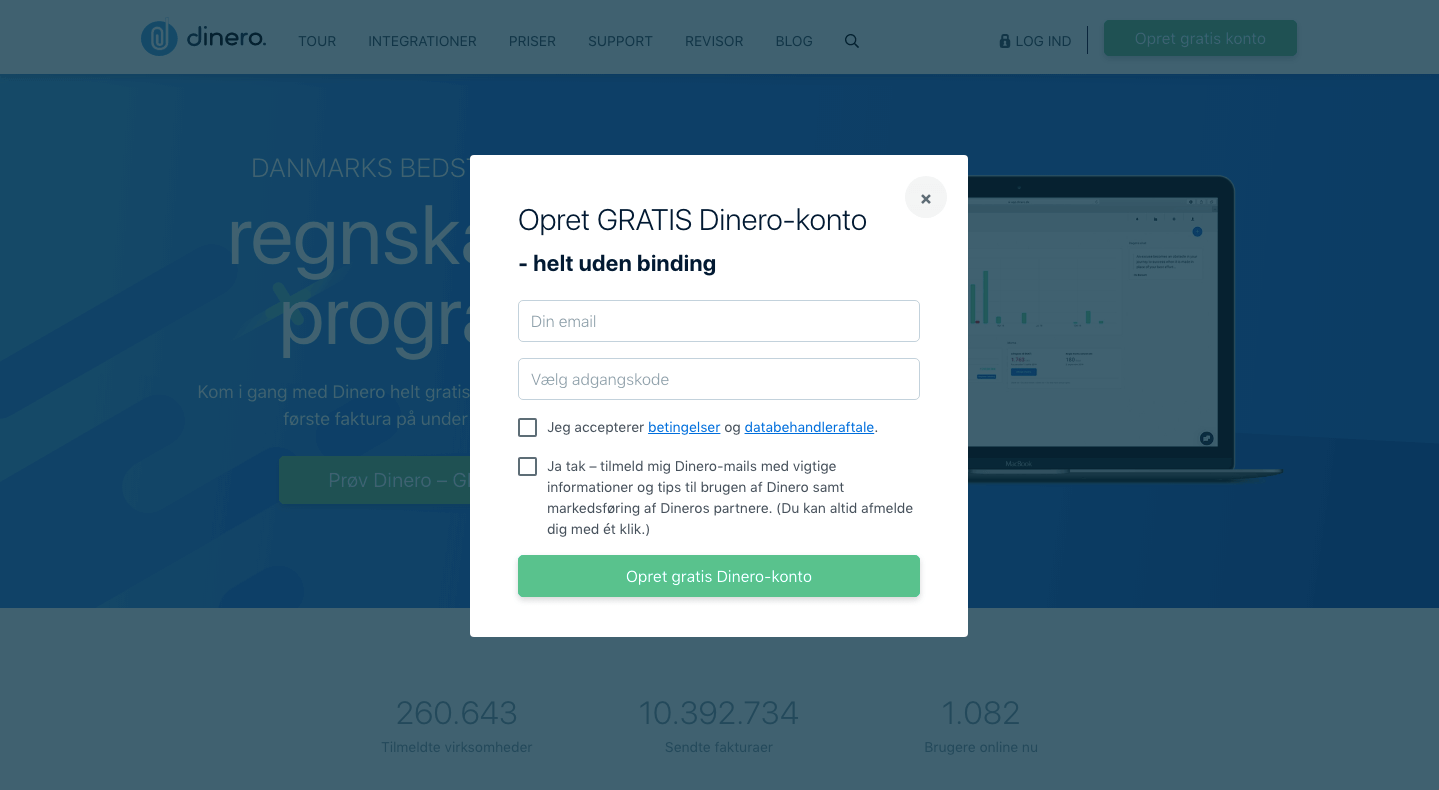Open the betingelser link

[x=684, y=427]
